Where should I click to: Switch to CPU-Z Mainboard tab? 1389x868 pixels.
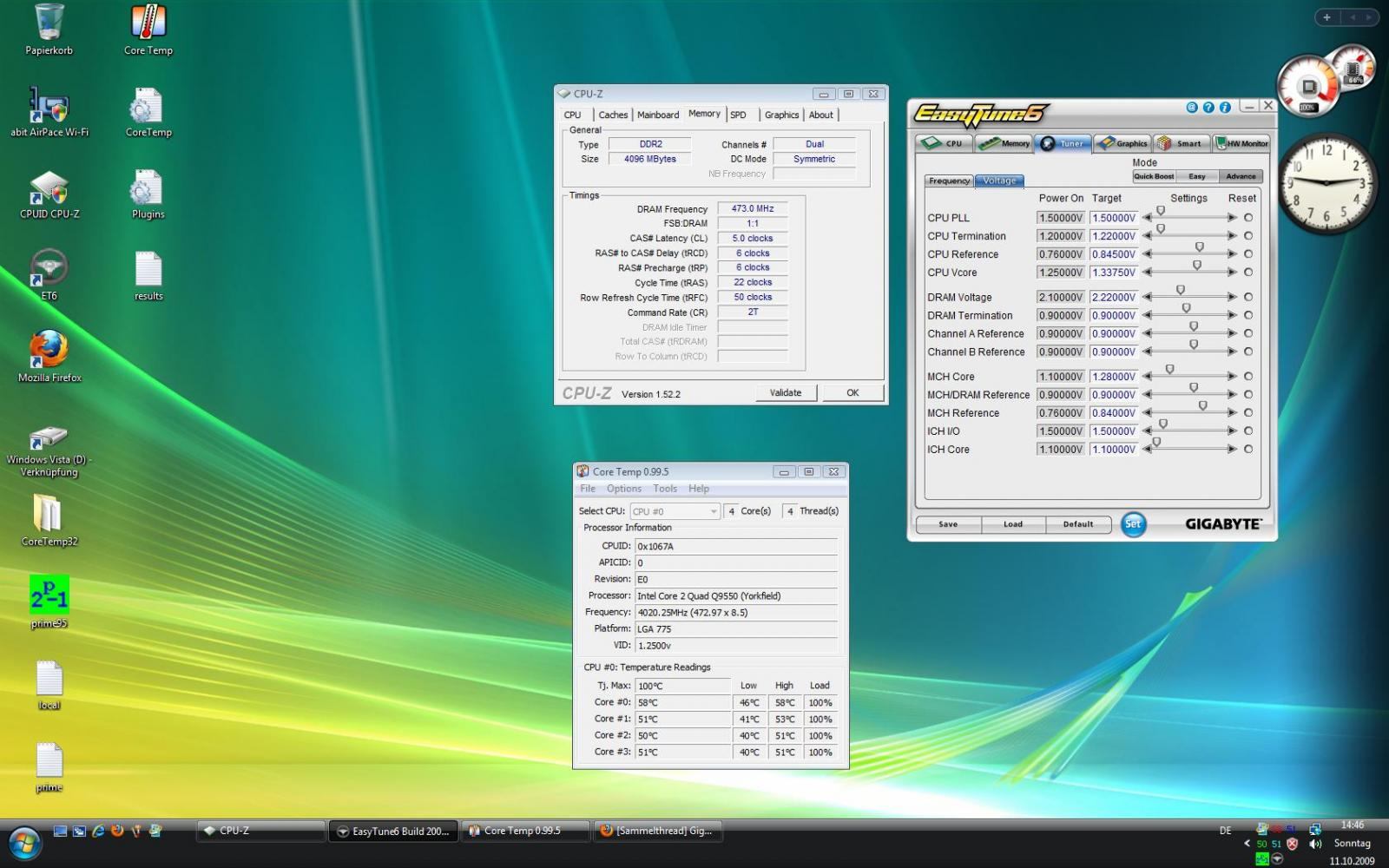(x=658, y=115)
